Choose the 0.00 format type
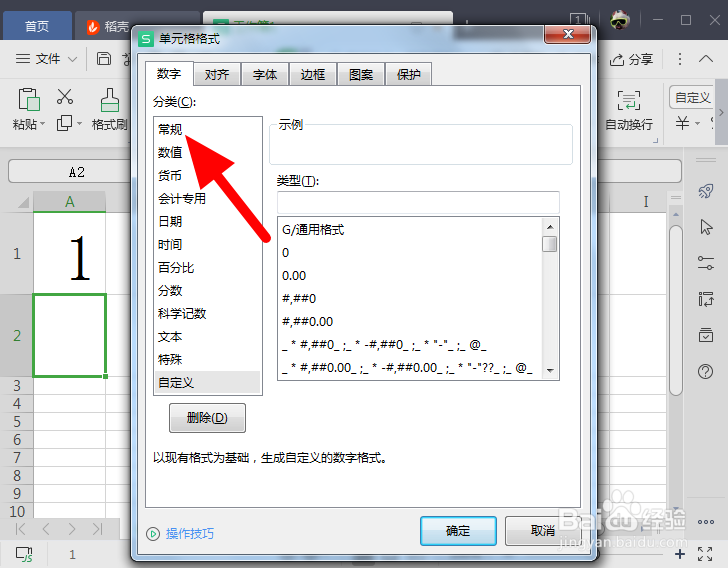Image resolution: width=728 pixels, height=568 pixels. click(x=410, y=275)
